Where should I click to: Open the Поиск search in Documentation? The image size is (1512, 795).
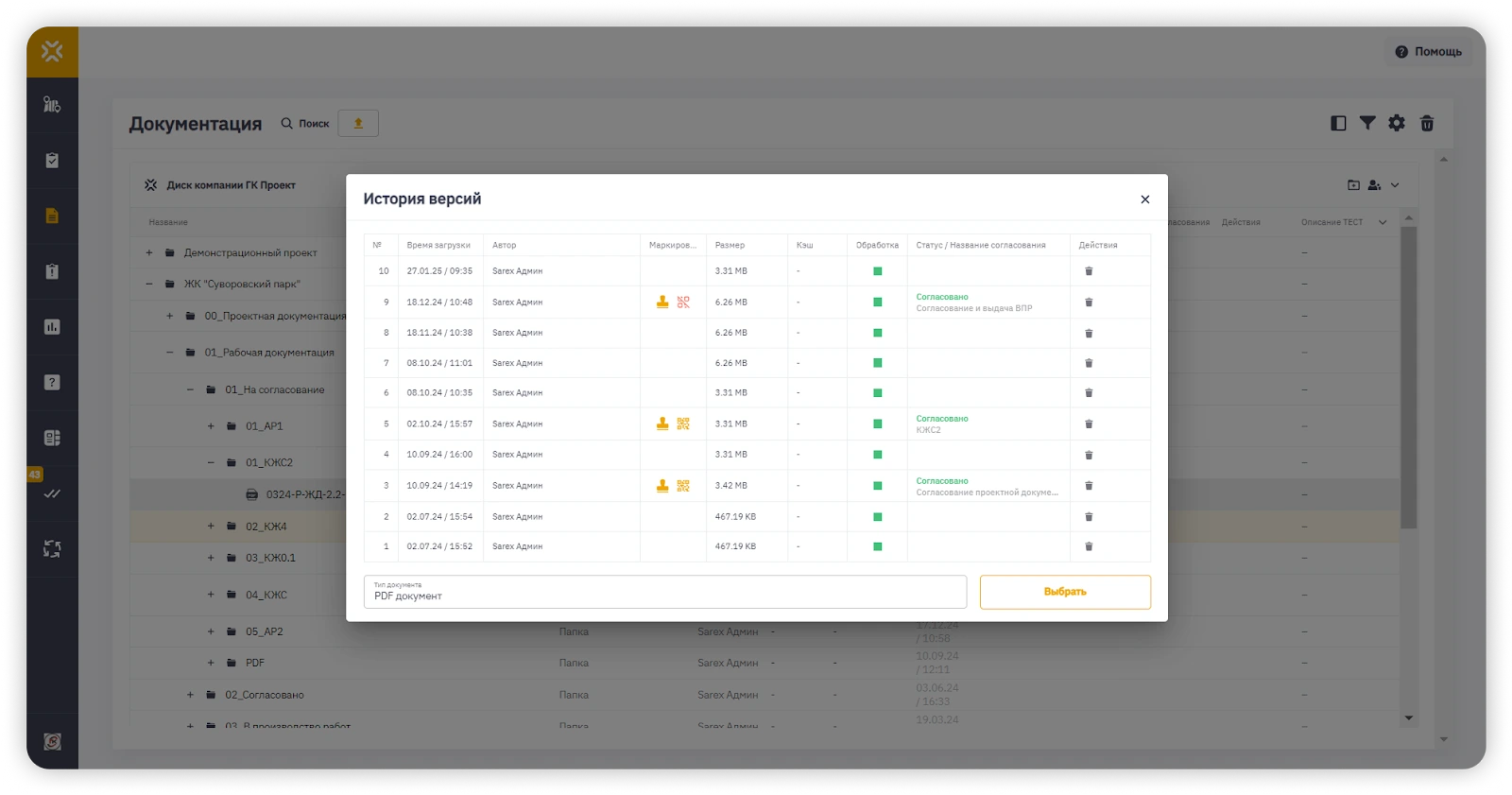305,124
